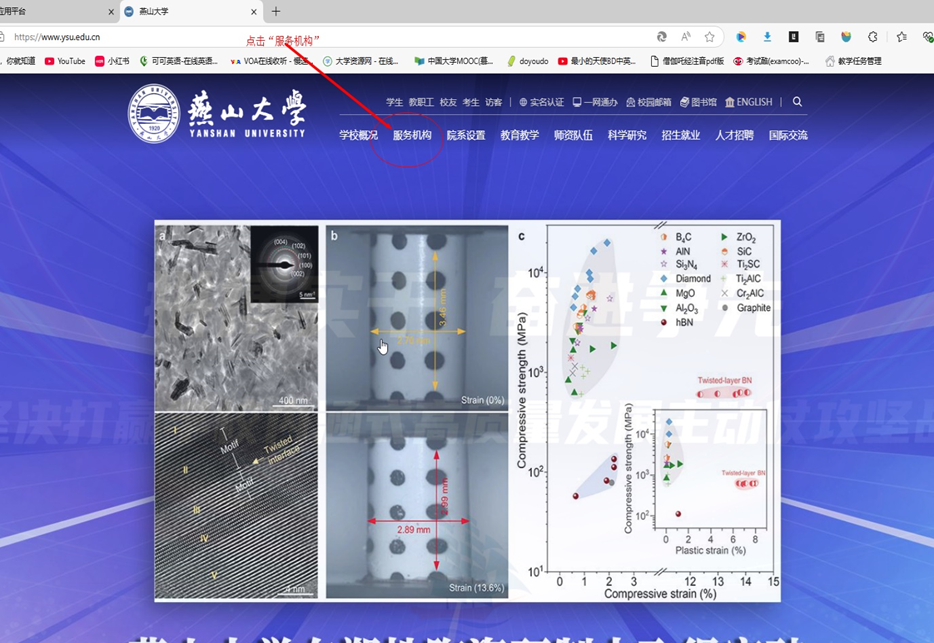Open the 师资队伍 navigation menu
This screenshot has width=934, height=643.
coord(573,135)
